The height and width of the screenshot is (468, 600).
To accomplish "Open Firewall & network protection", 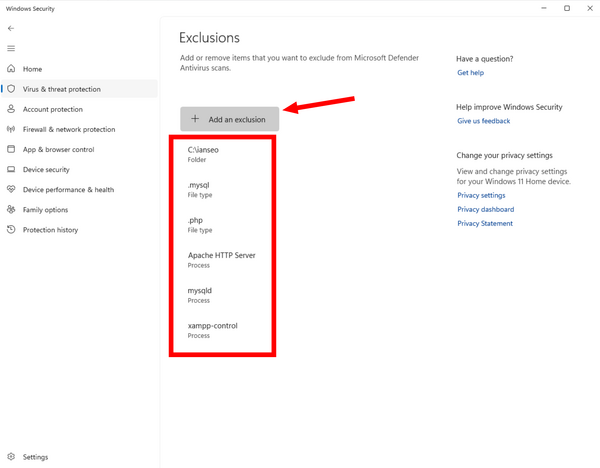I will coord(80,129).
